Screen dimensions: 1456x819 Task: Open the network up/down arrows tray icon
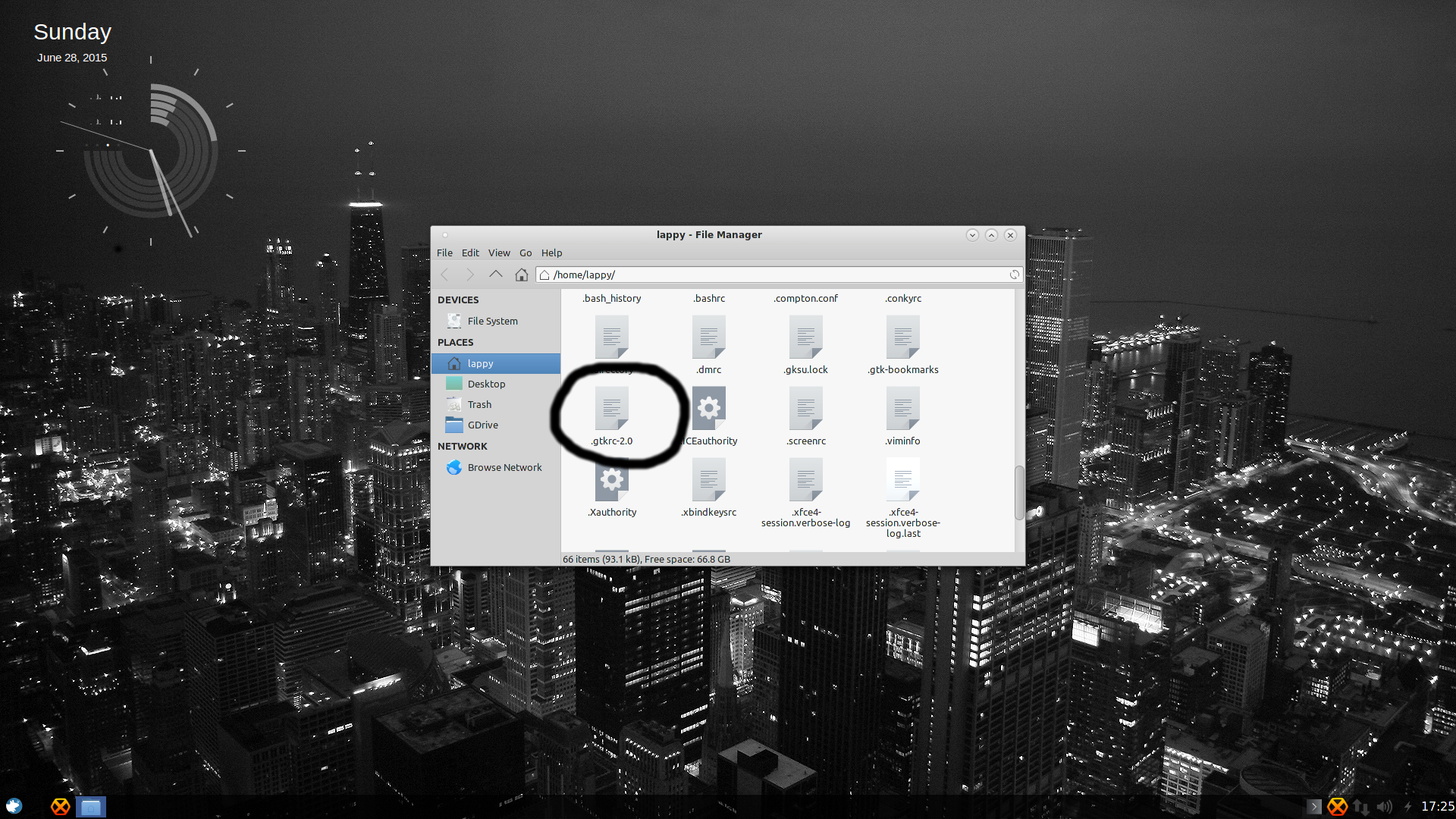[x=1361, y=807]
